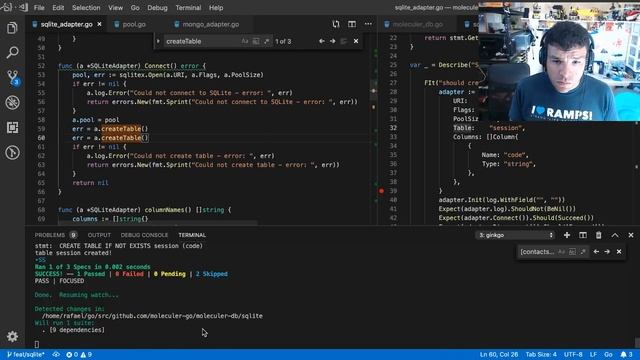Change UTF-8 encoding in status bar

pos(573,355)
